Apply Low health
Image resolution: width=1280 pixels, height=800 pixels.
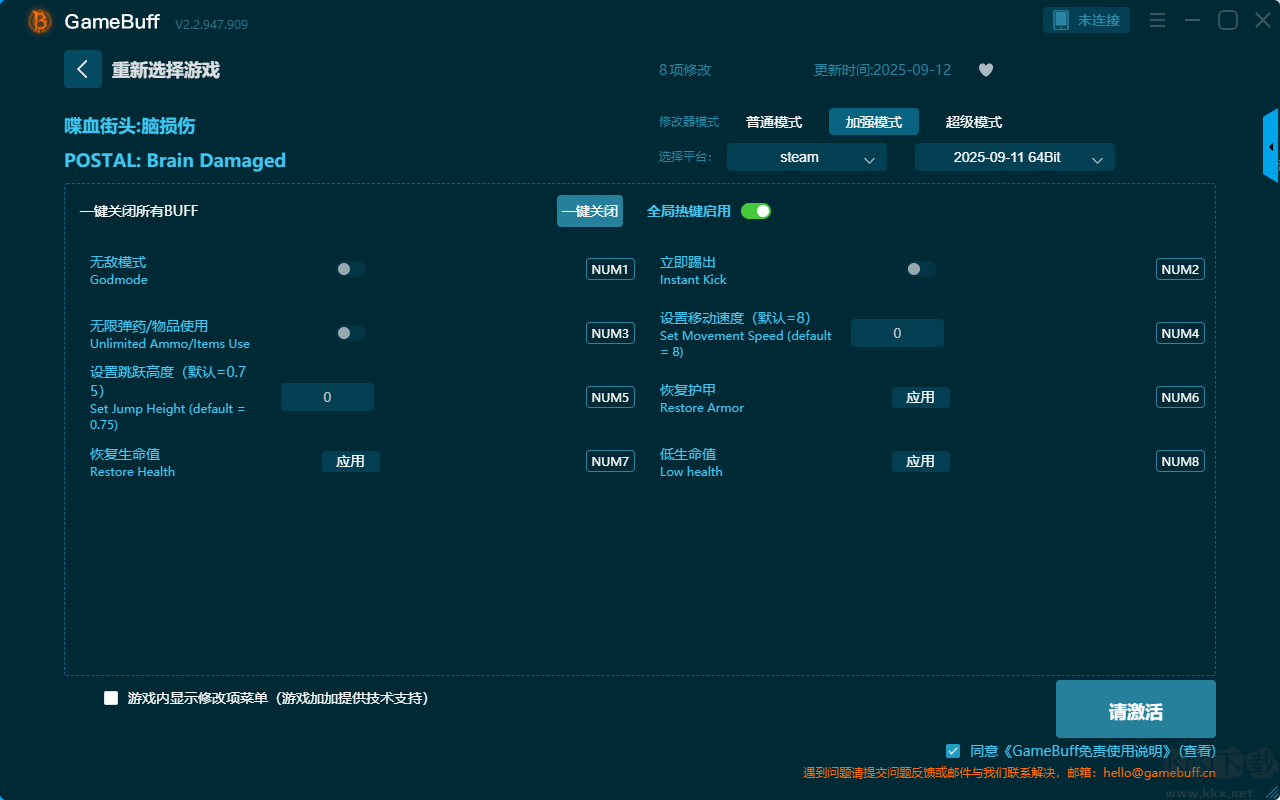tap(921, 461)
